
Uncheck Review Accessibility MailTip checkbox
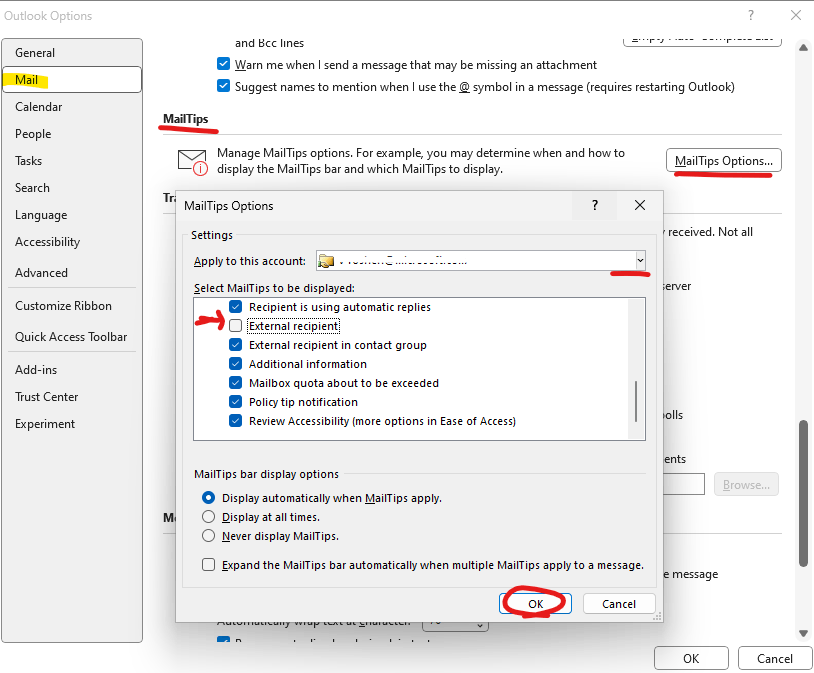coord(235,421)
